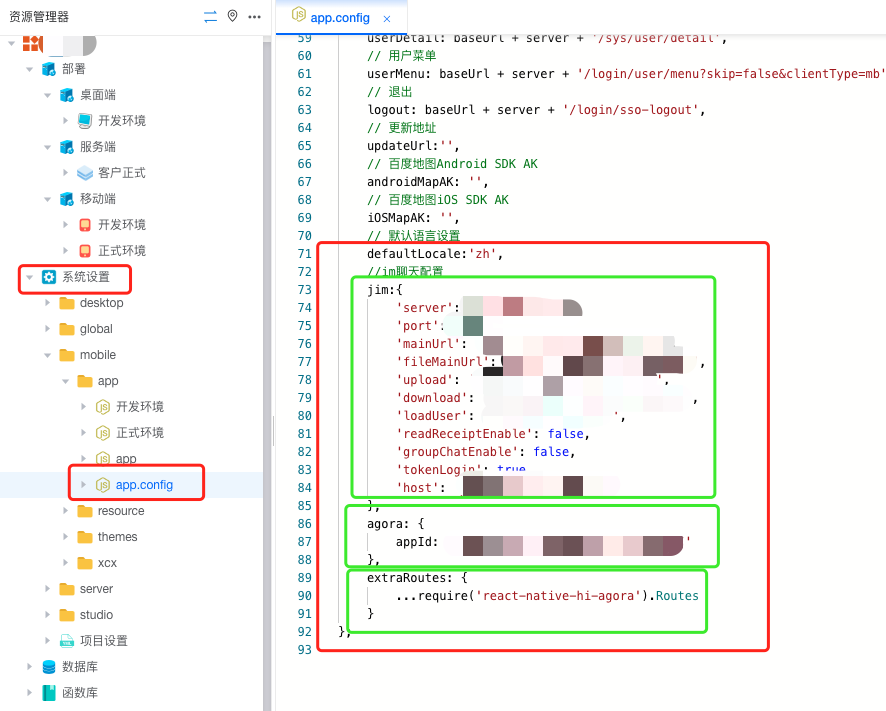Select 正式环境 under 移动端
This screenshot has height=711, width=886.
[121, 251]
